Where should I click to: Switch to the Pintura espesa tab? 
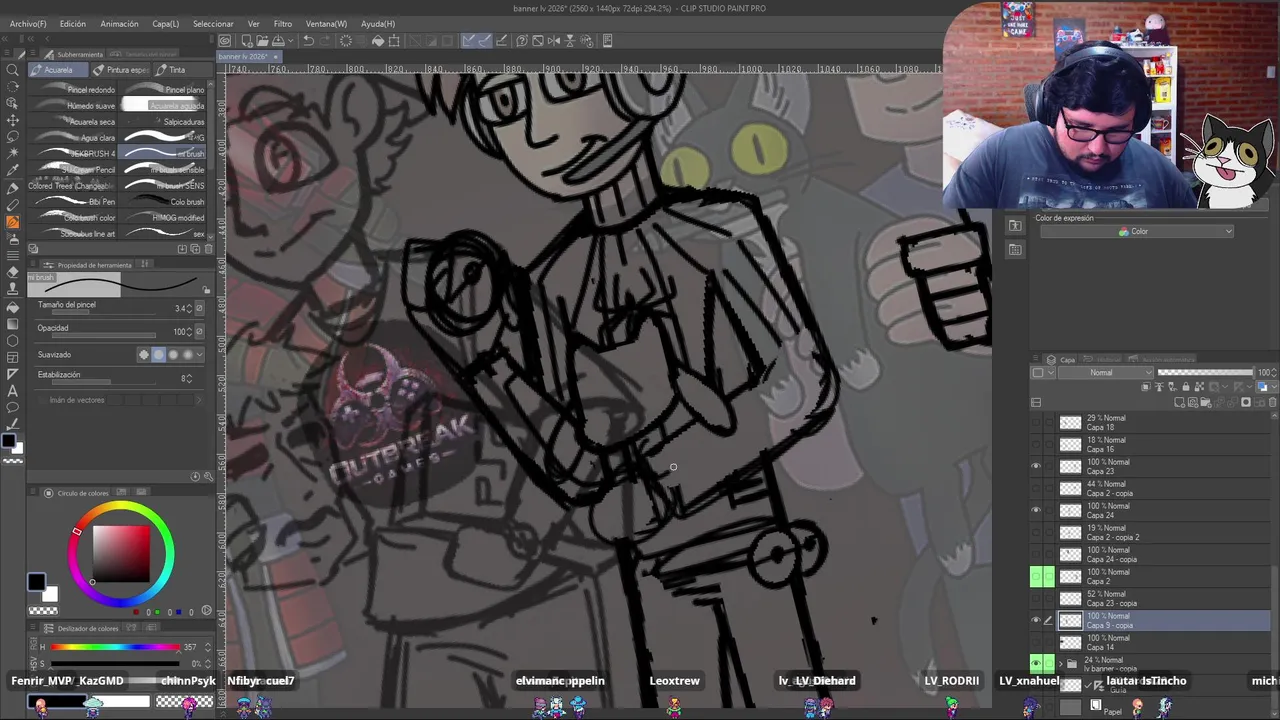(x=120, y=70)
